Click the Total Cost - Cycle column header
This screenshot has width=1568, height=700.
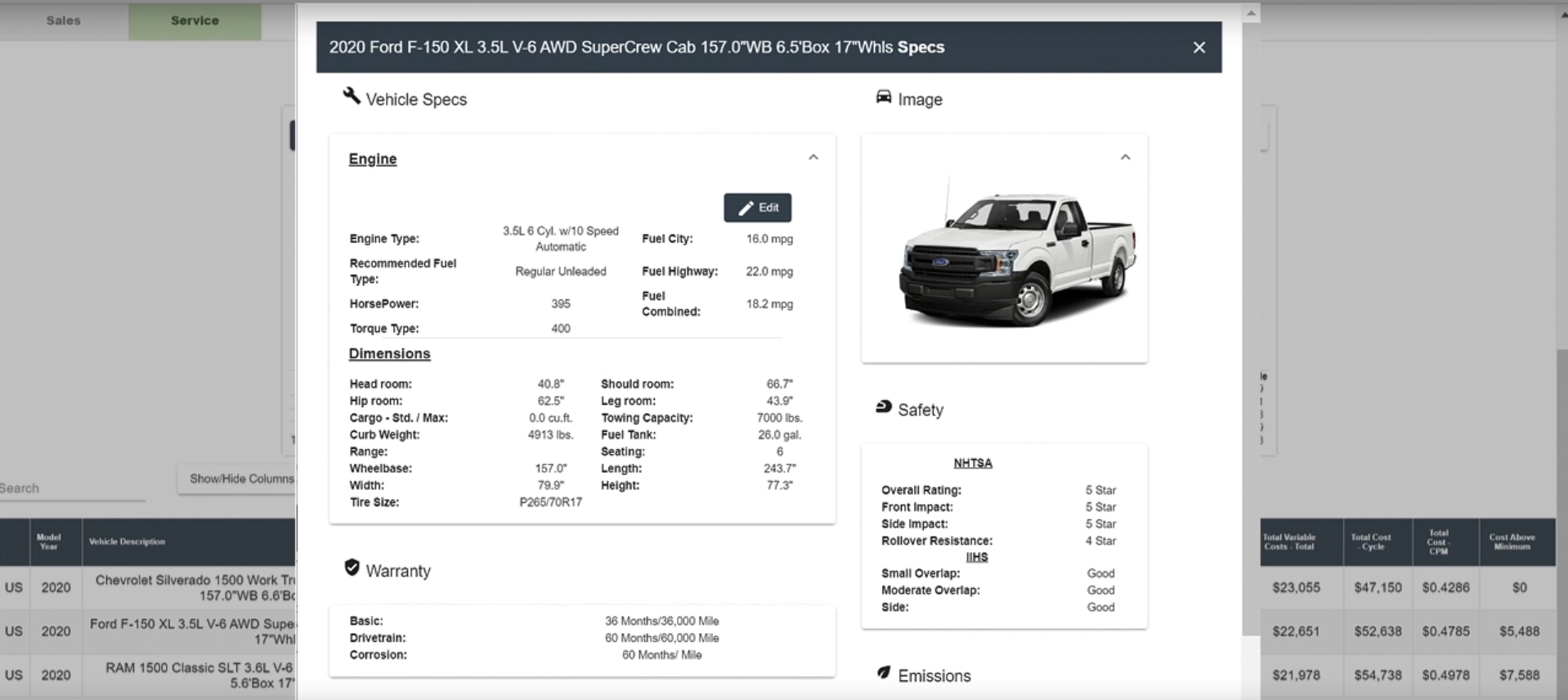[x=1378, y=541]
